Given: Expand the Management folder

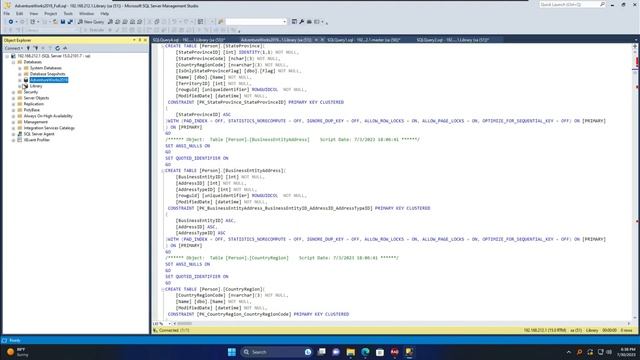Looking at the screenshot, I should pos(13,122).
